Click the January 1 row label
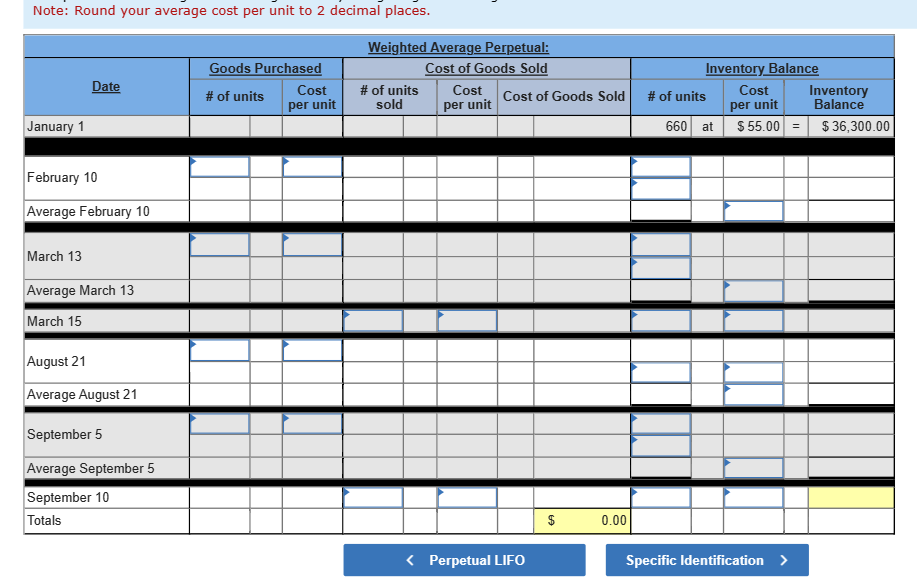917x584 pixels. point(56,126)
